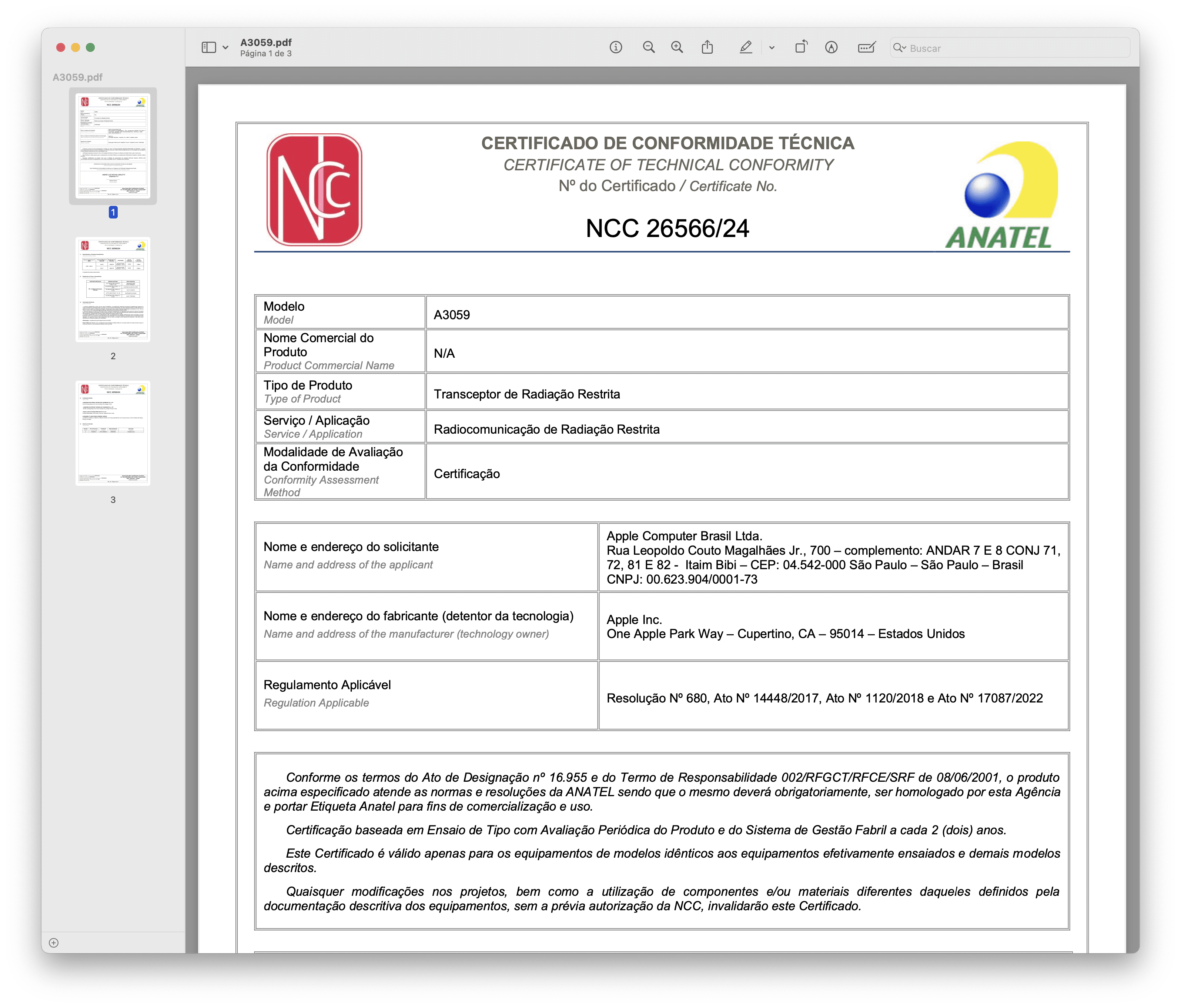Click the Certificação cell value
The height and width of the screenshot is (1008, 1181).
click(x=467, y=474)
